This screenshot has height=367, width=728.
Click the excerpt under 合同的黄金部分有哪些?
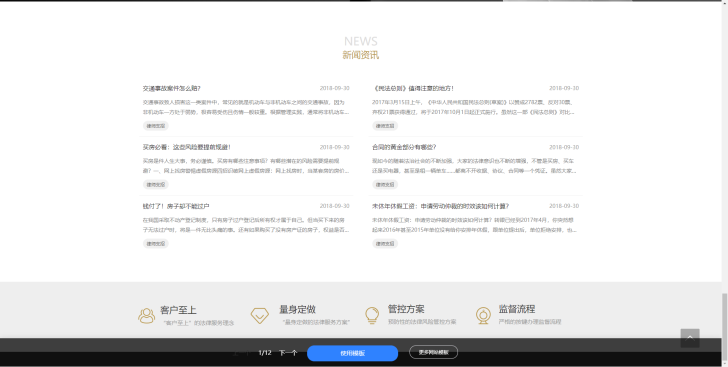click(x=474, y=166)
